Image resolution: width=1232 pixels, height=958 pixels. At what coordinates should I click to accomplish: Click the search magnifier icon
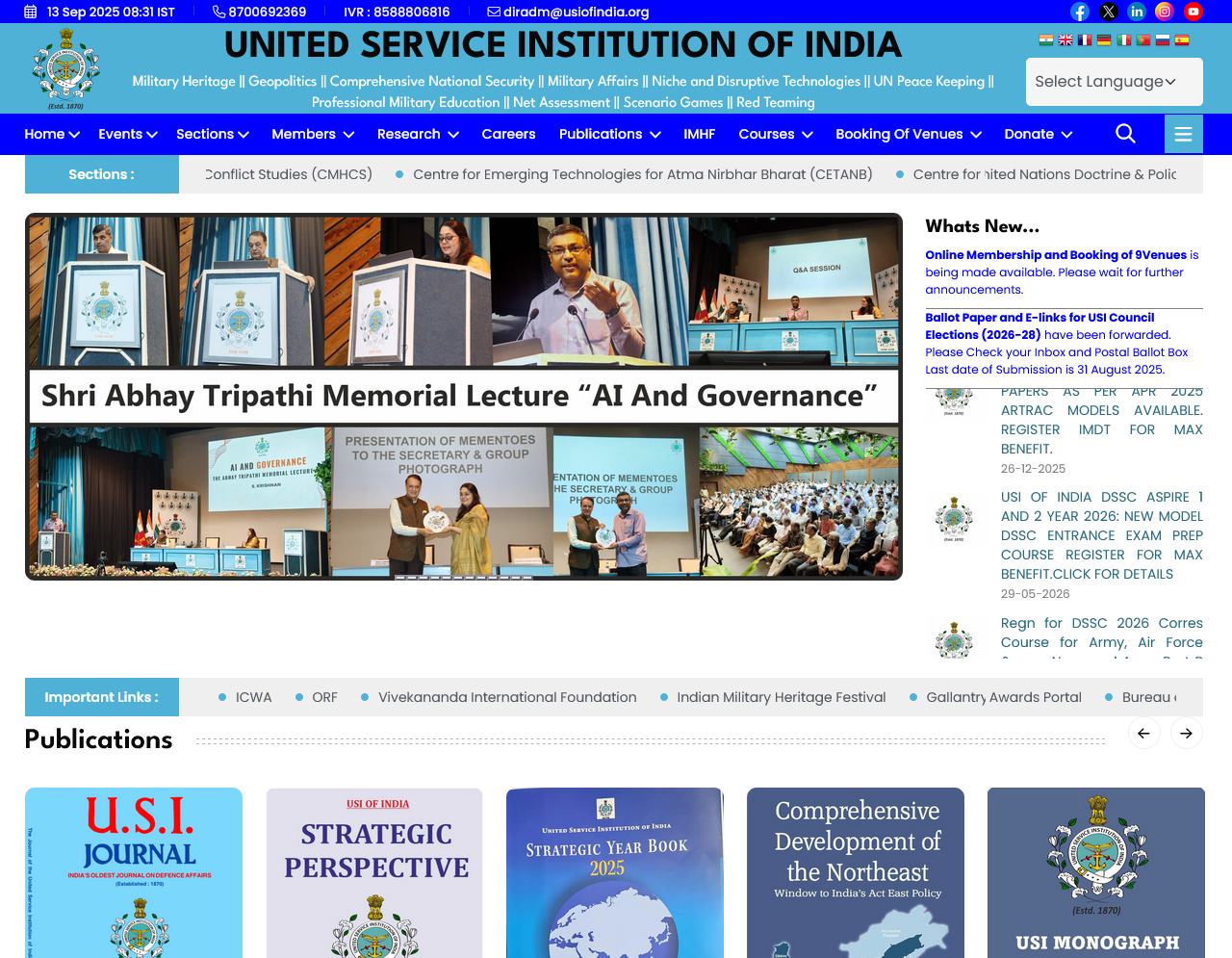pyautogui.click(x=1125, y=134)
